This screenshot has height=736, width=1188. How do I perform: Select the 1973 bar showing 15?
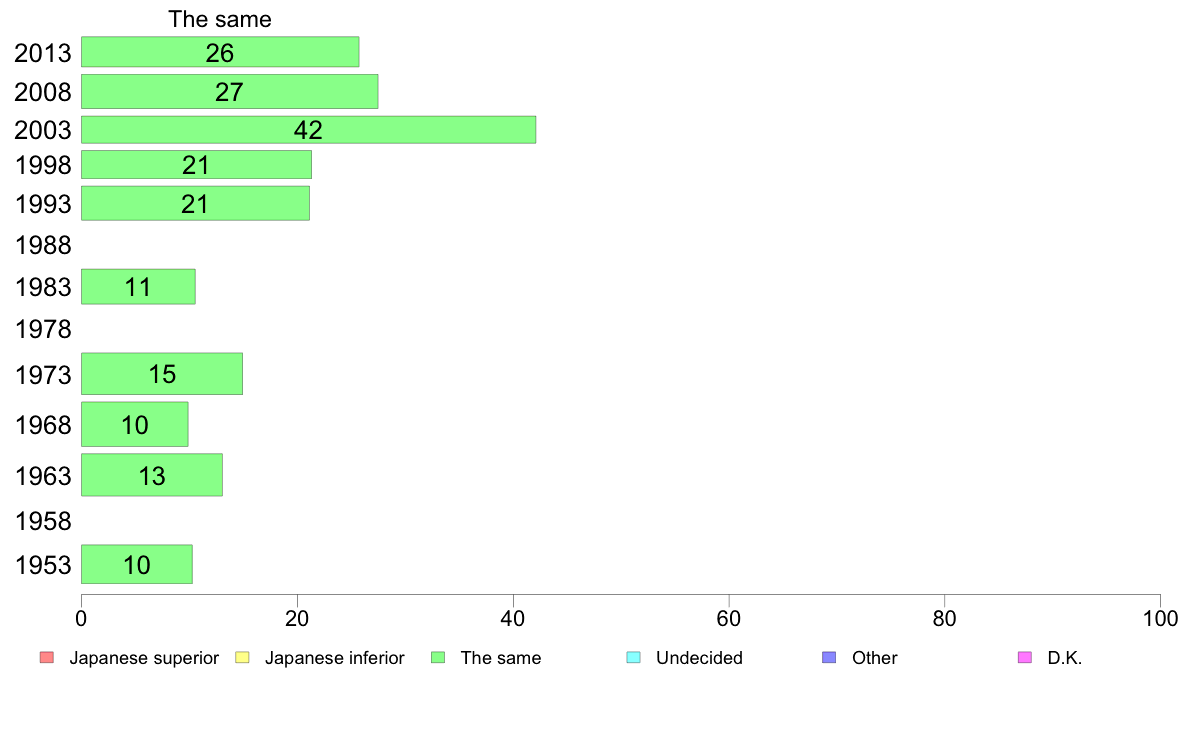(161, 374)
